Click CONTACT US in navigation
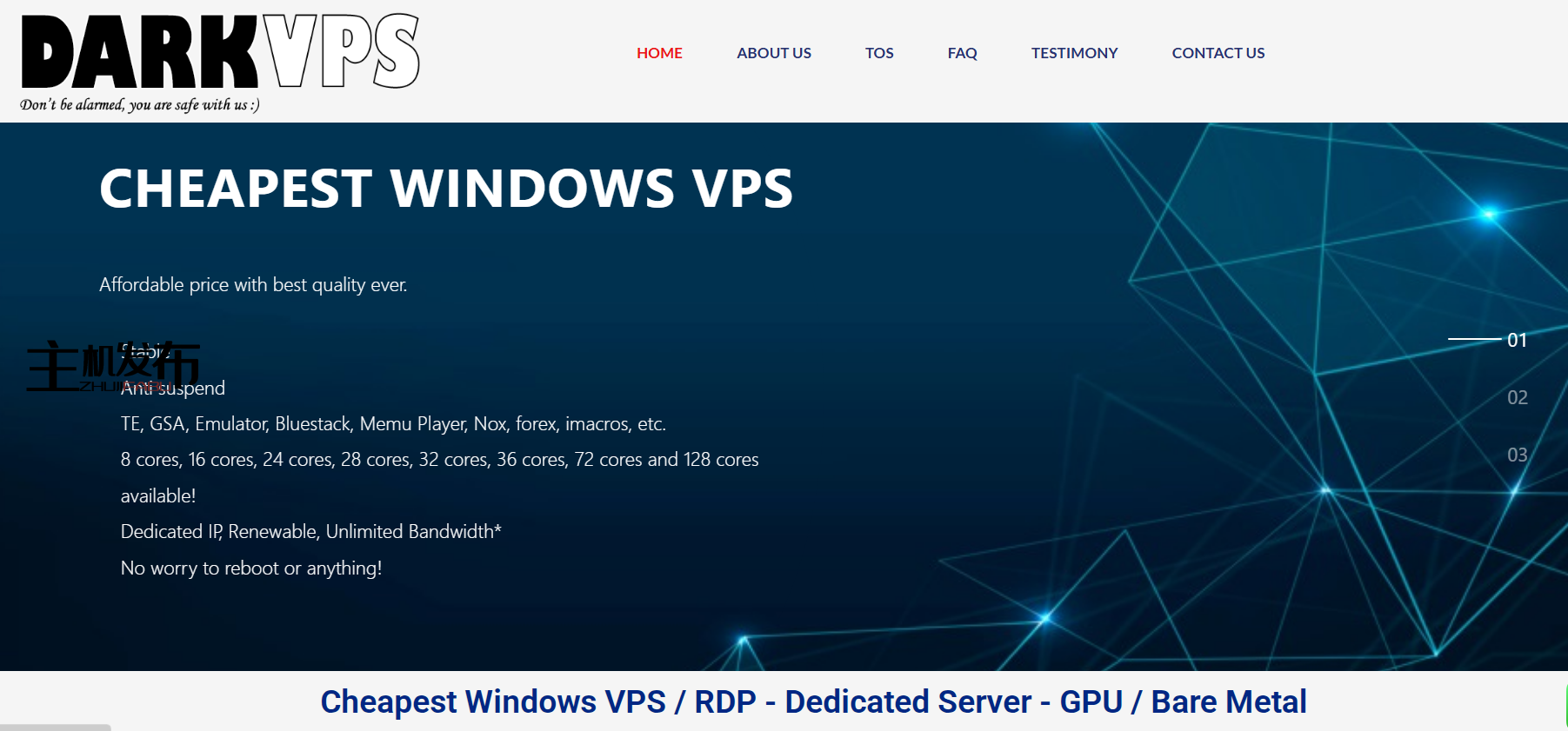Image resolution: width=1568 pixels, height=731 pixels. tap(1218, 53)
